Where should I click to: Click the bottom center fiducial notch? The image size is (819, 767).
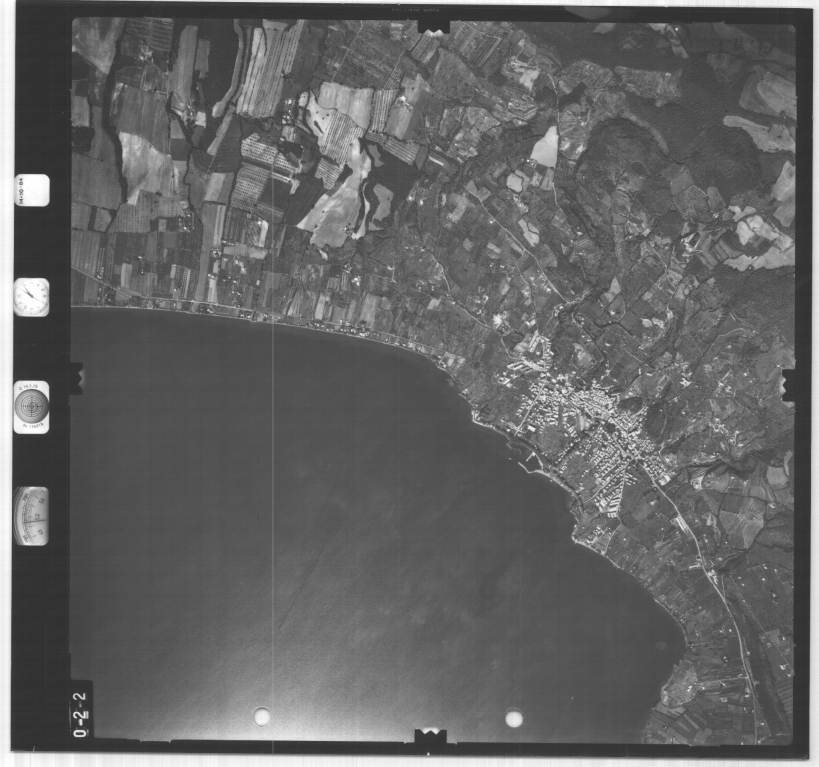point(431,738)
